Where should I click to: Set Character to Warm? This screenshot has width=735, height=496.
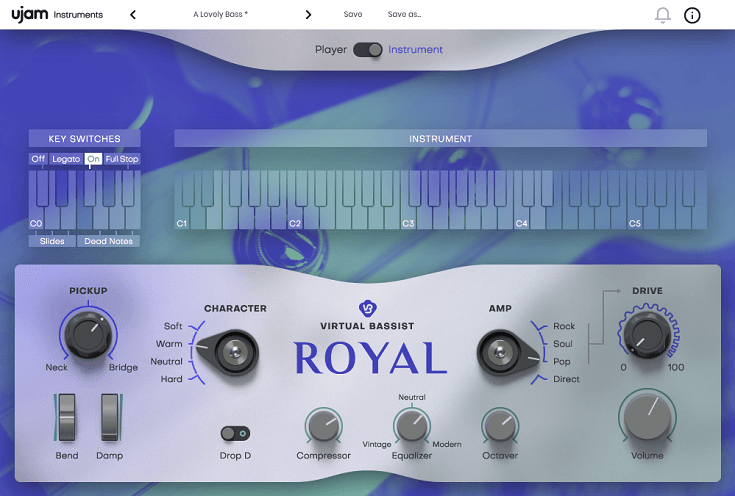tap(169, 344)
